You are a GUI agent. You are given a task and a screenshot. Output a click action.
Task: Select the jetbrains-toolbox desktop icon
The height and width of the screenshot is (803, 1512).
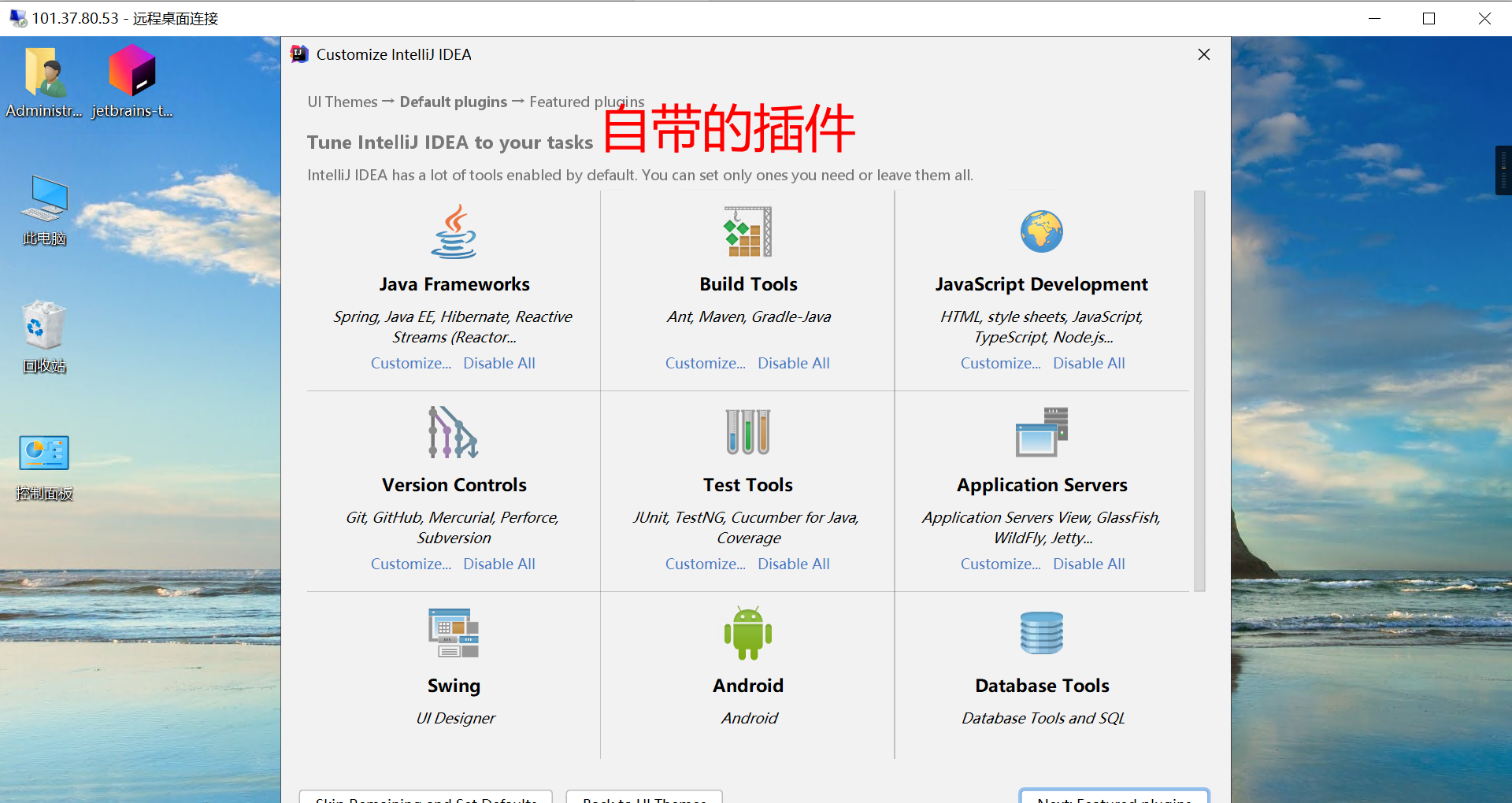click(132, 83)
